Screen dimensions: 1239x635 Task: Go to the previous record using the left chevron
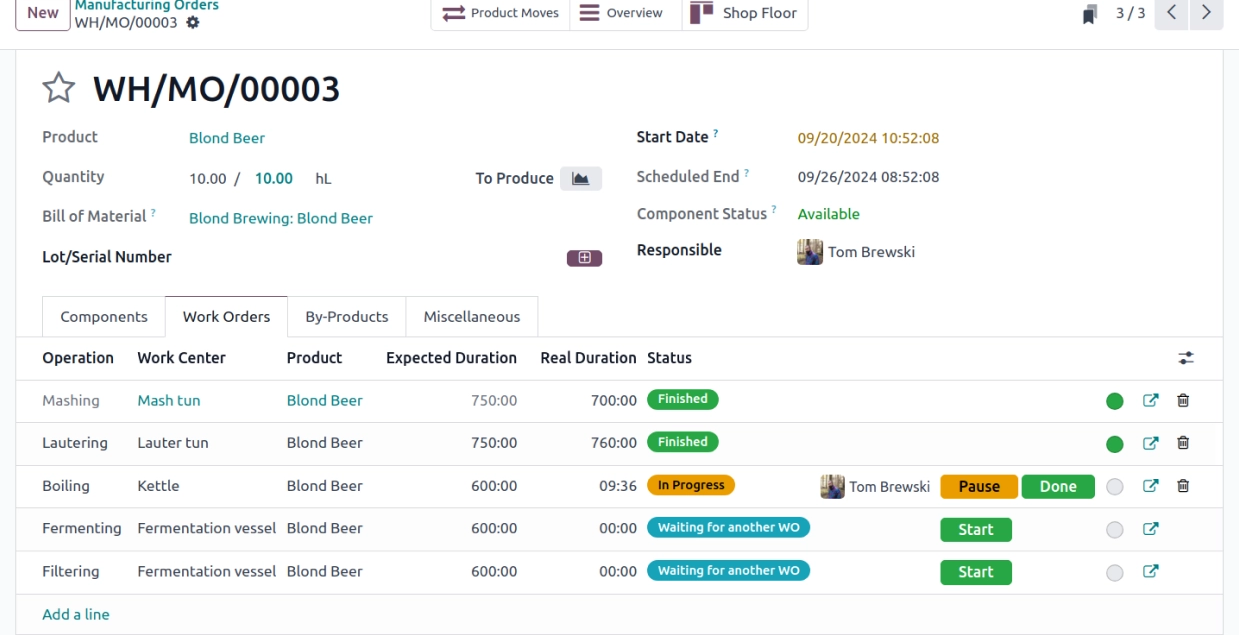(x=1172, y=13)
